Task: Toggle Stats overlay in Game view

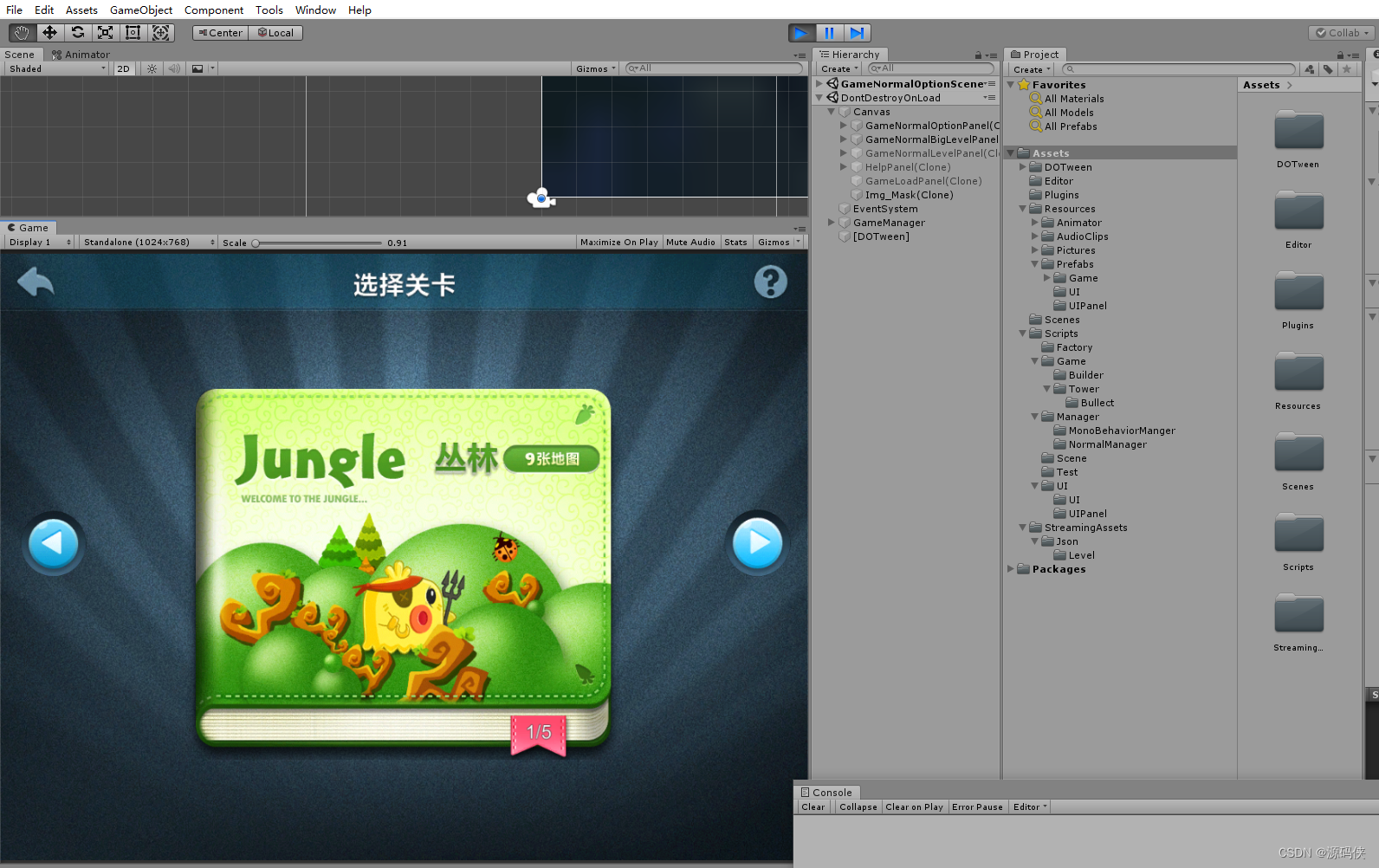Action: [735, 243]
